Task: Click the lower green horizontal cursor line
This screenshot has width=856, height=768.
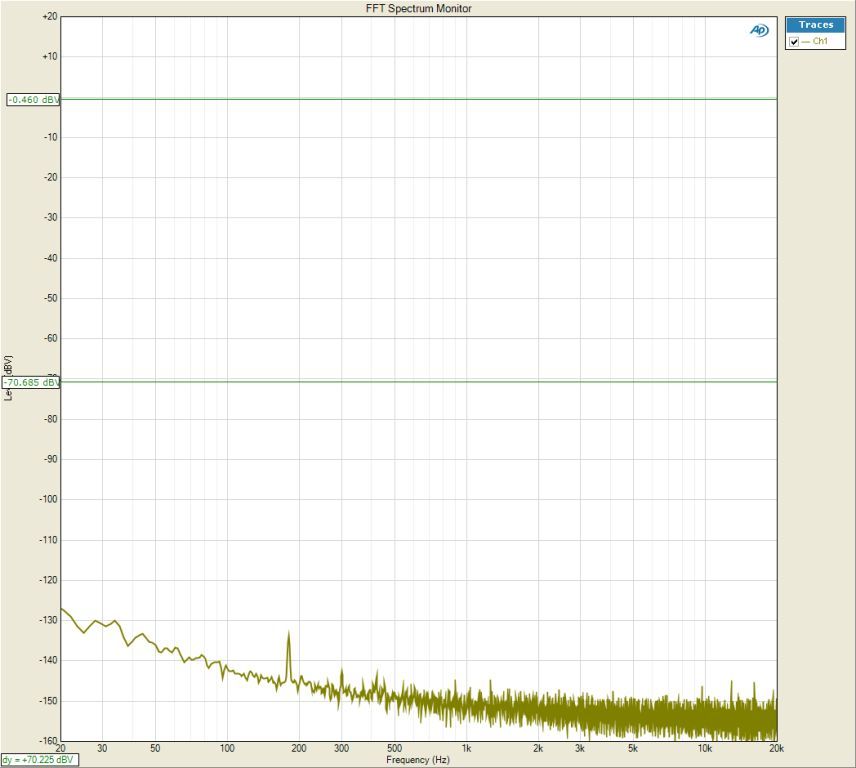Action: coord(419,382)
